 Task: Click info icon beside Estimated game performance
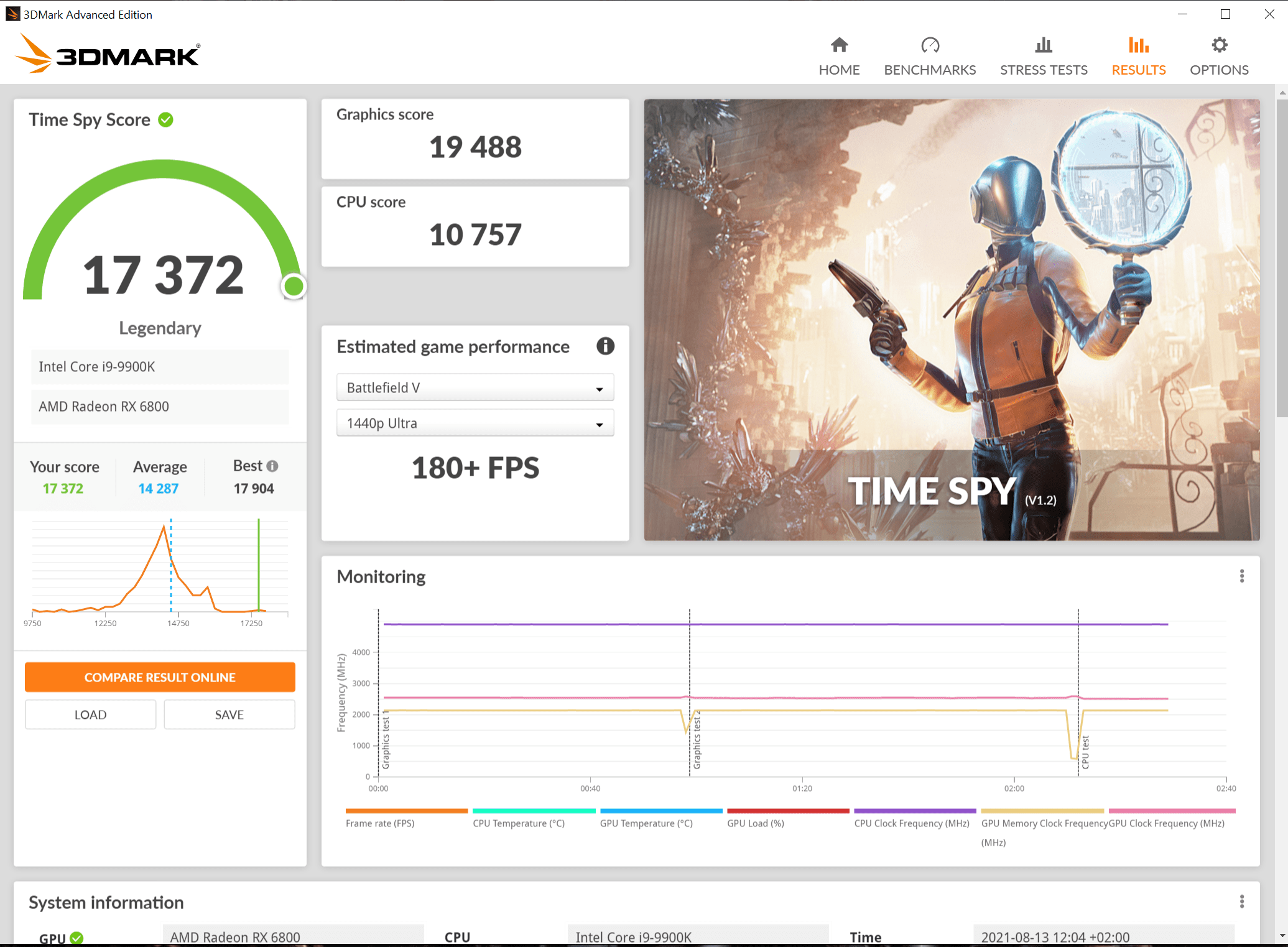[605, 346]
